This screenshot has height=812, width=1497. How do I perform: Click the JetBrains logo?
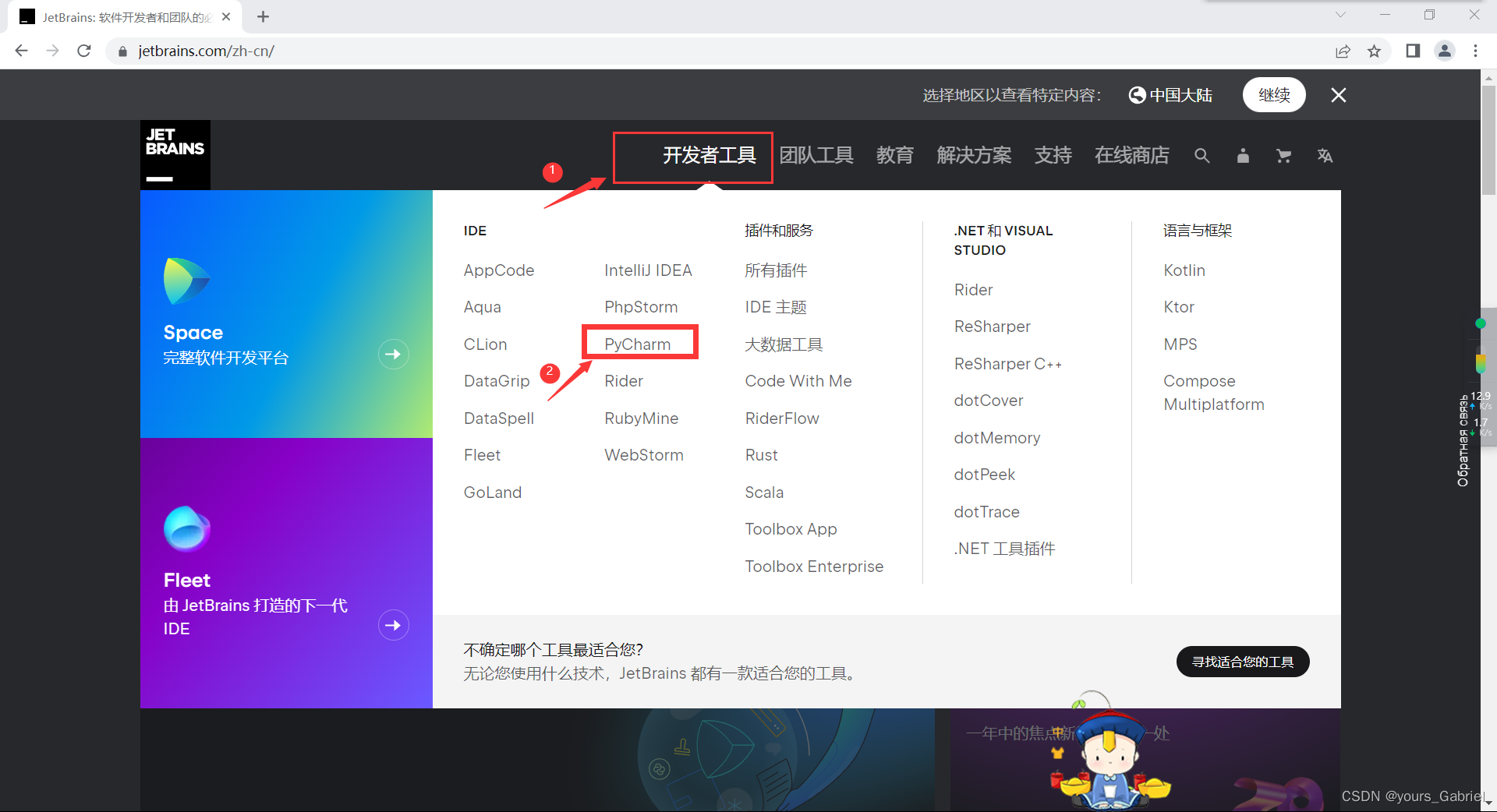tap(175, 155)
